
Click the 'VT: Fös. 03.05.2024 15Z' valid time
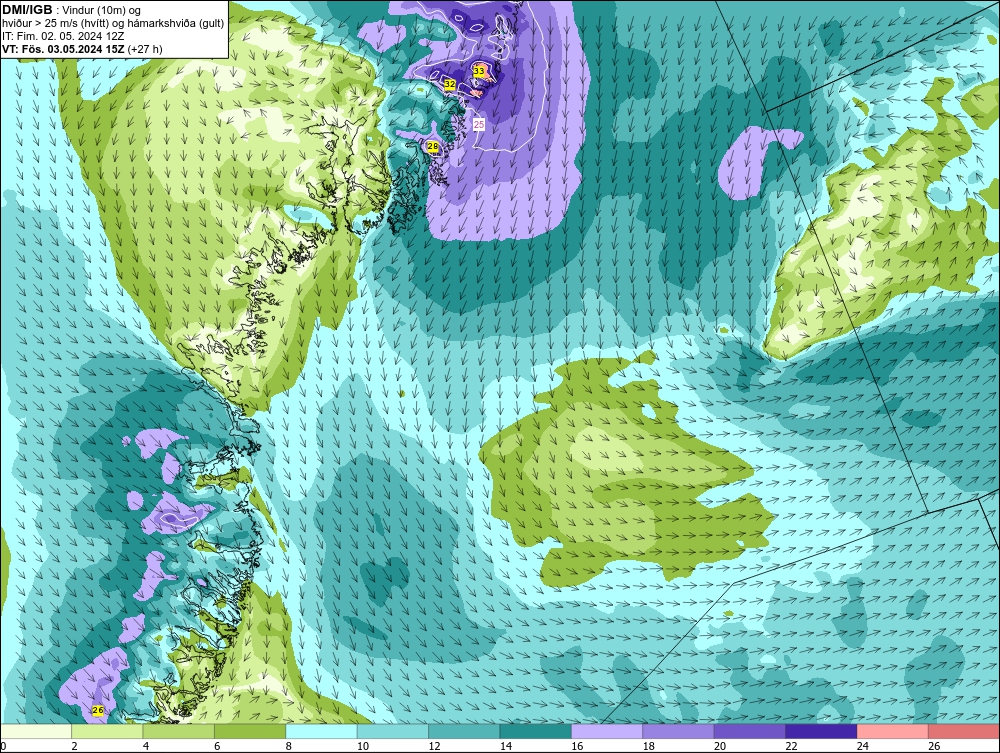coord(63,49)
